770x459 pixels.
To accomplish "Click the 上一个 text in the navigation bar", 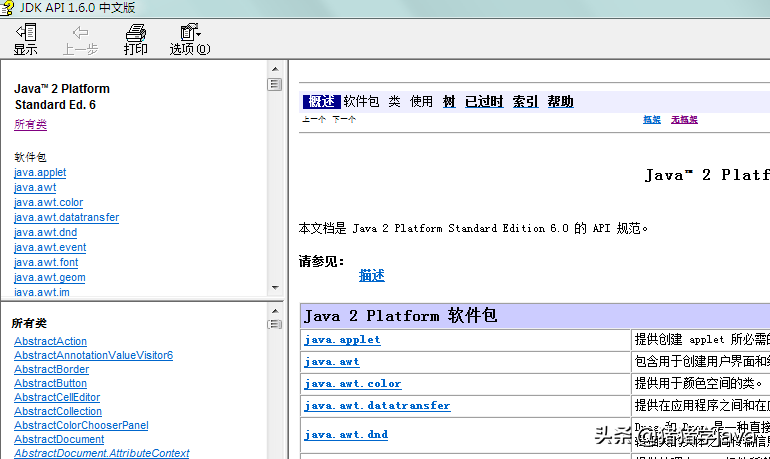I will (x=314, y=119).
